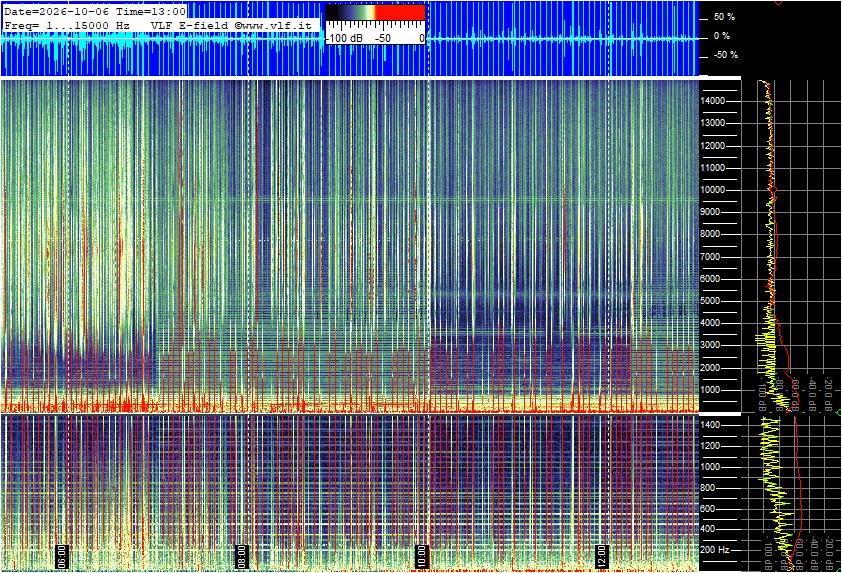This screenshot has height=573, width=842.
Task: Click the 08:00 time marker
Action: click(242, 556)
